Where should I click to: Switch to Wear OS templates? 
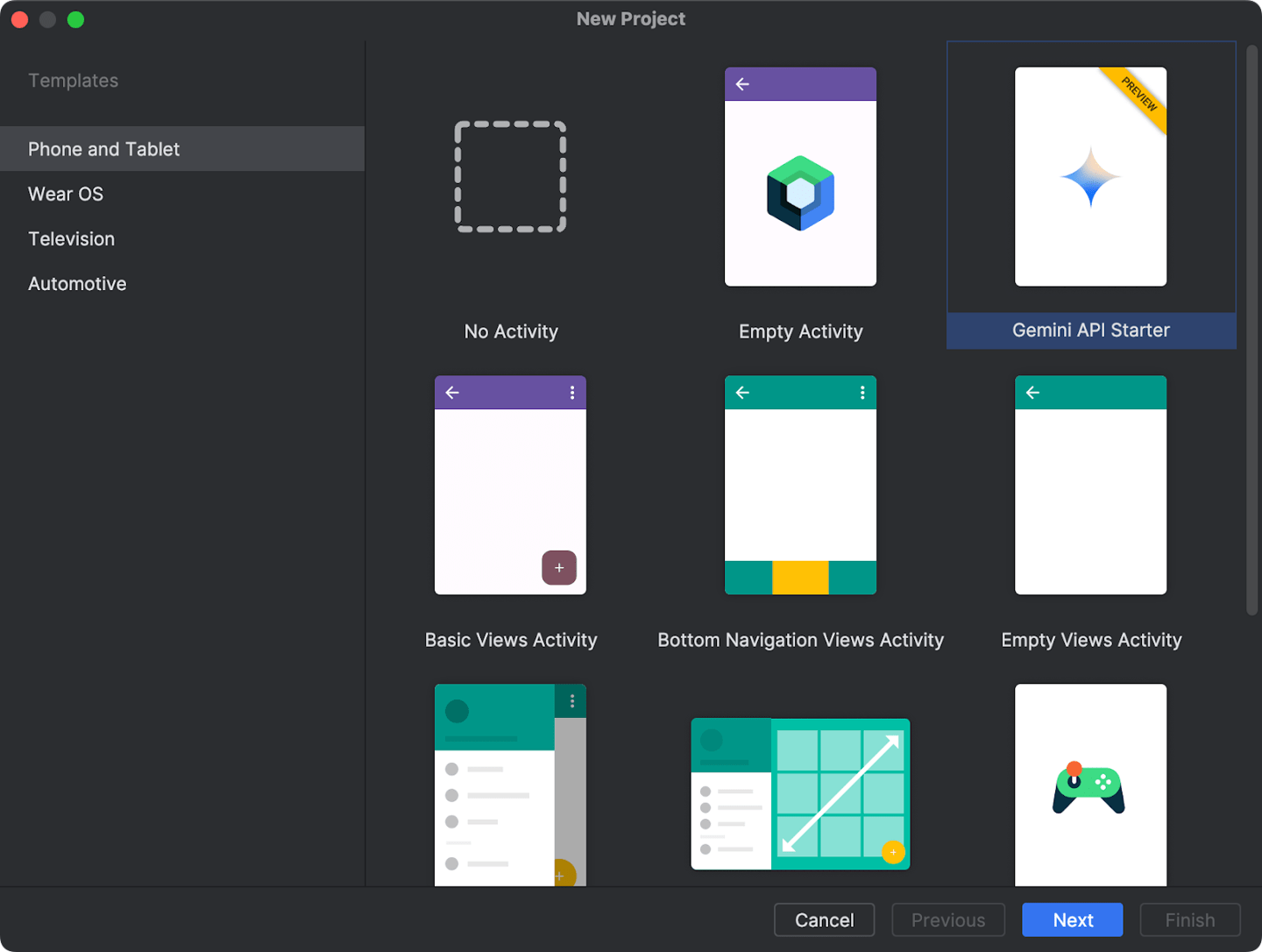coord(66,194)
